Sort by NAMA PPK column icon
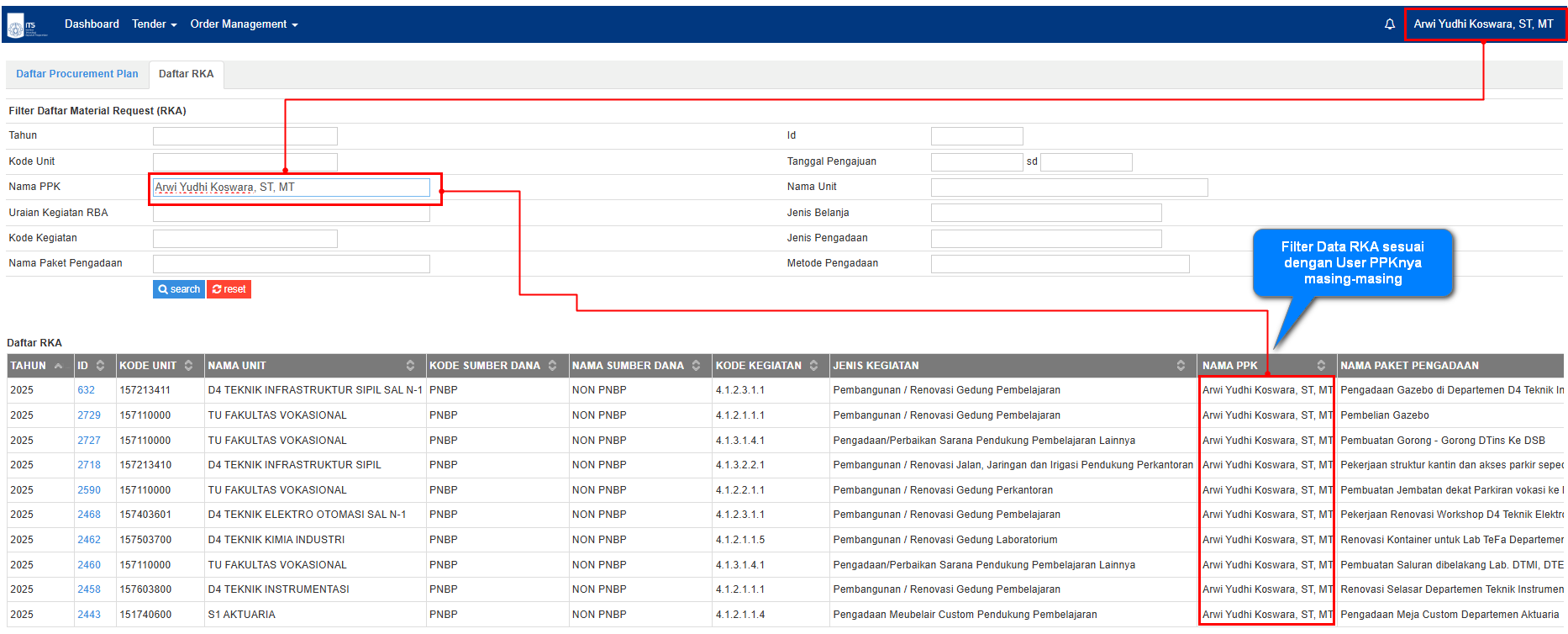 point(1321,366)
